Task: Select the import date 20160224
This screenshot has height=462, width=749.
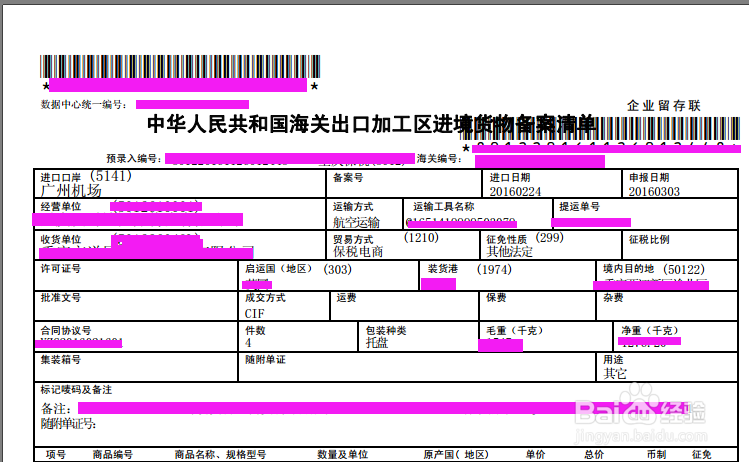Action: tap(515, 192)
